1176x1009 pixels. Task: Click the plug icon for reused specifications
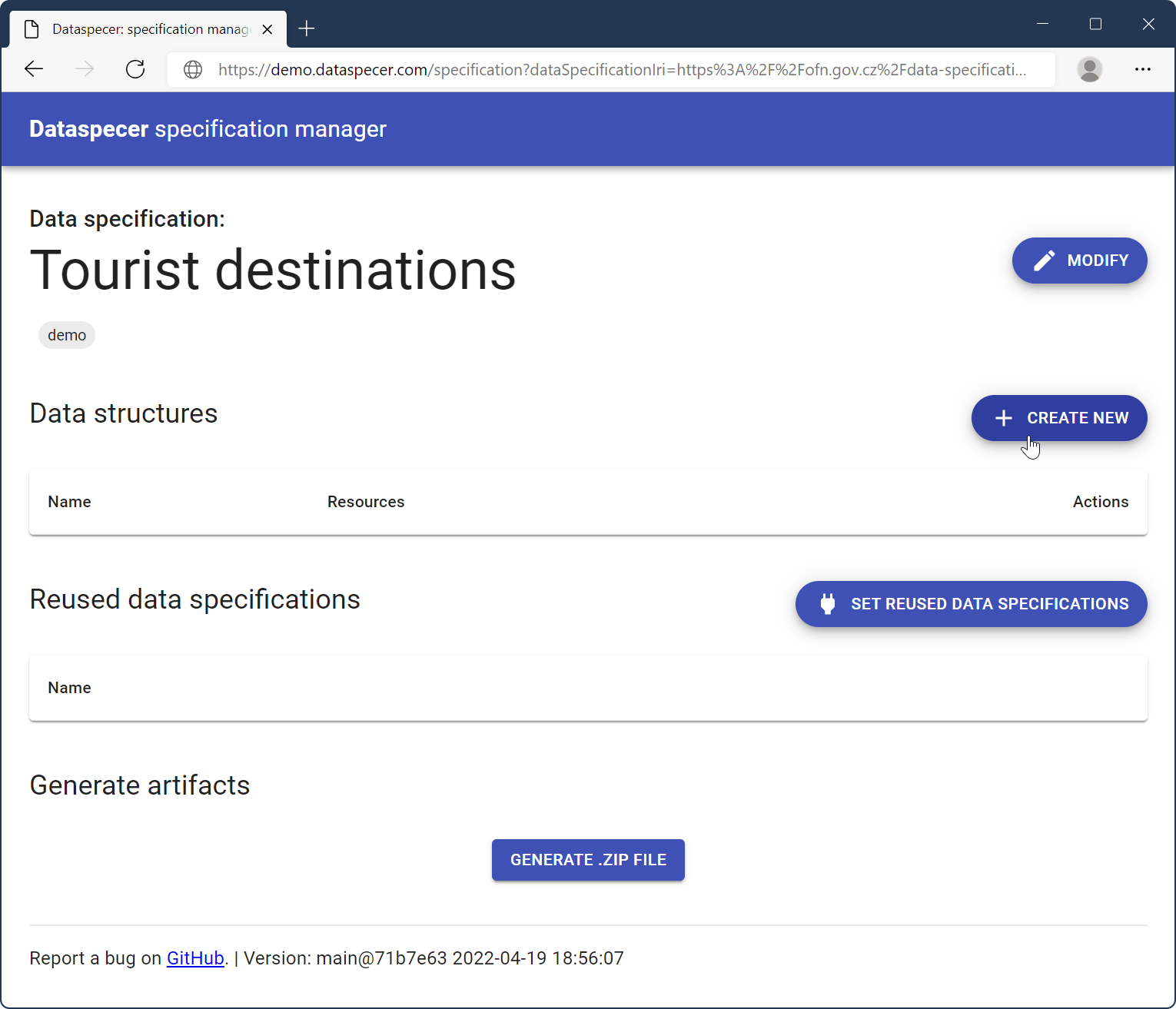point(827,604)
